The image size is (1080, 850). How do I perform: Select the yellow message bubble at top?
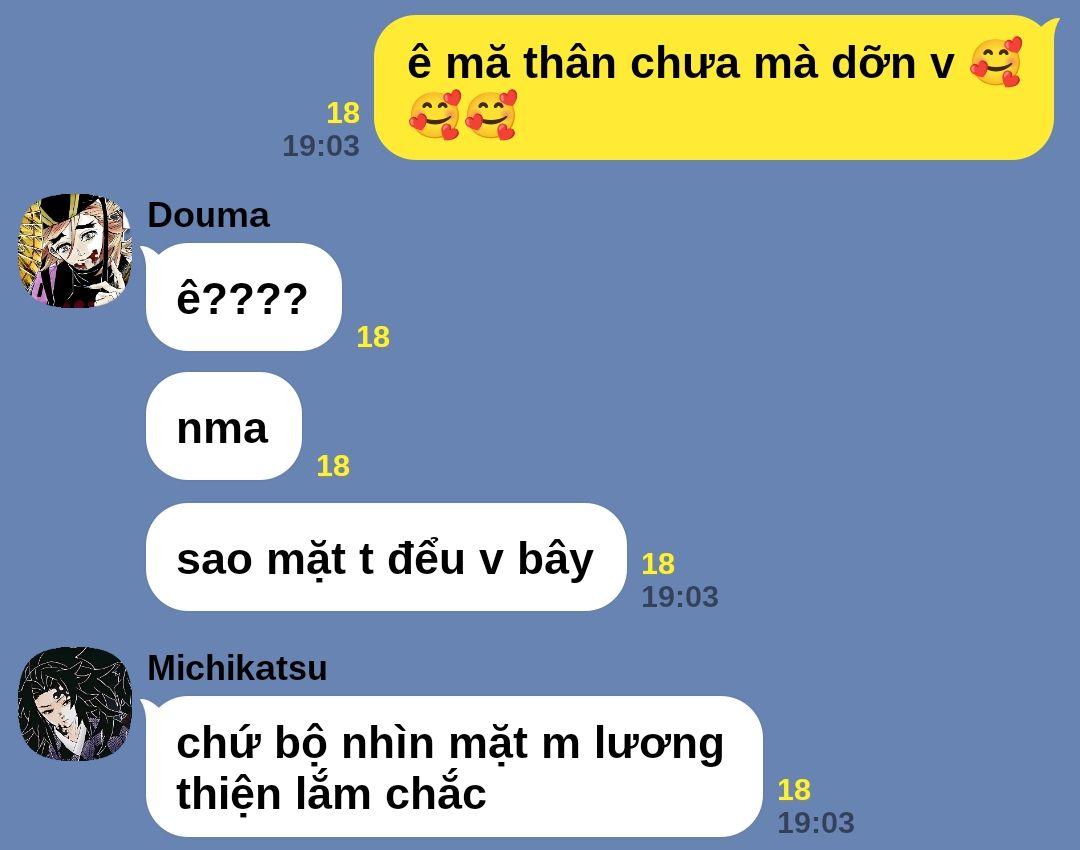tap(714, 87)
